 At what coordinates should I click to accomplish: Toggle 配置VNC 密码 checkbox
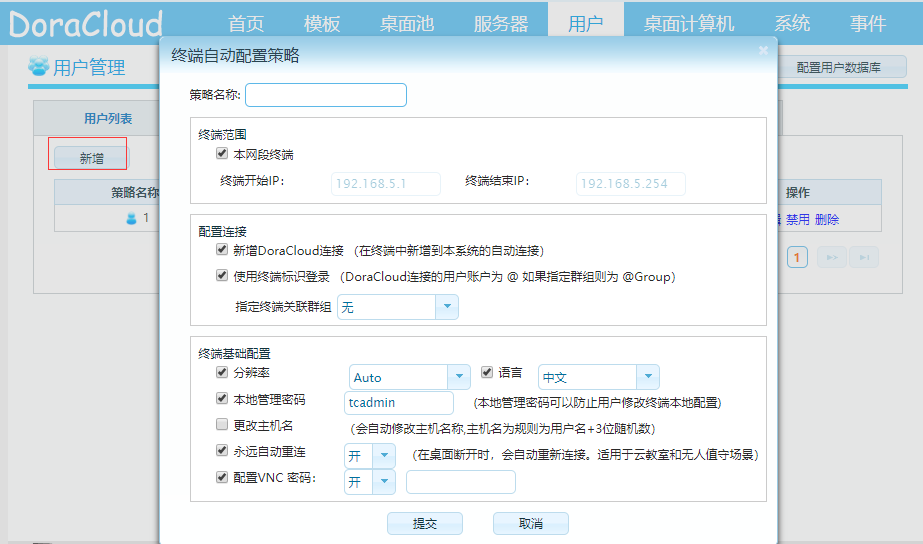[x=222, y=477]
